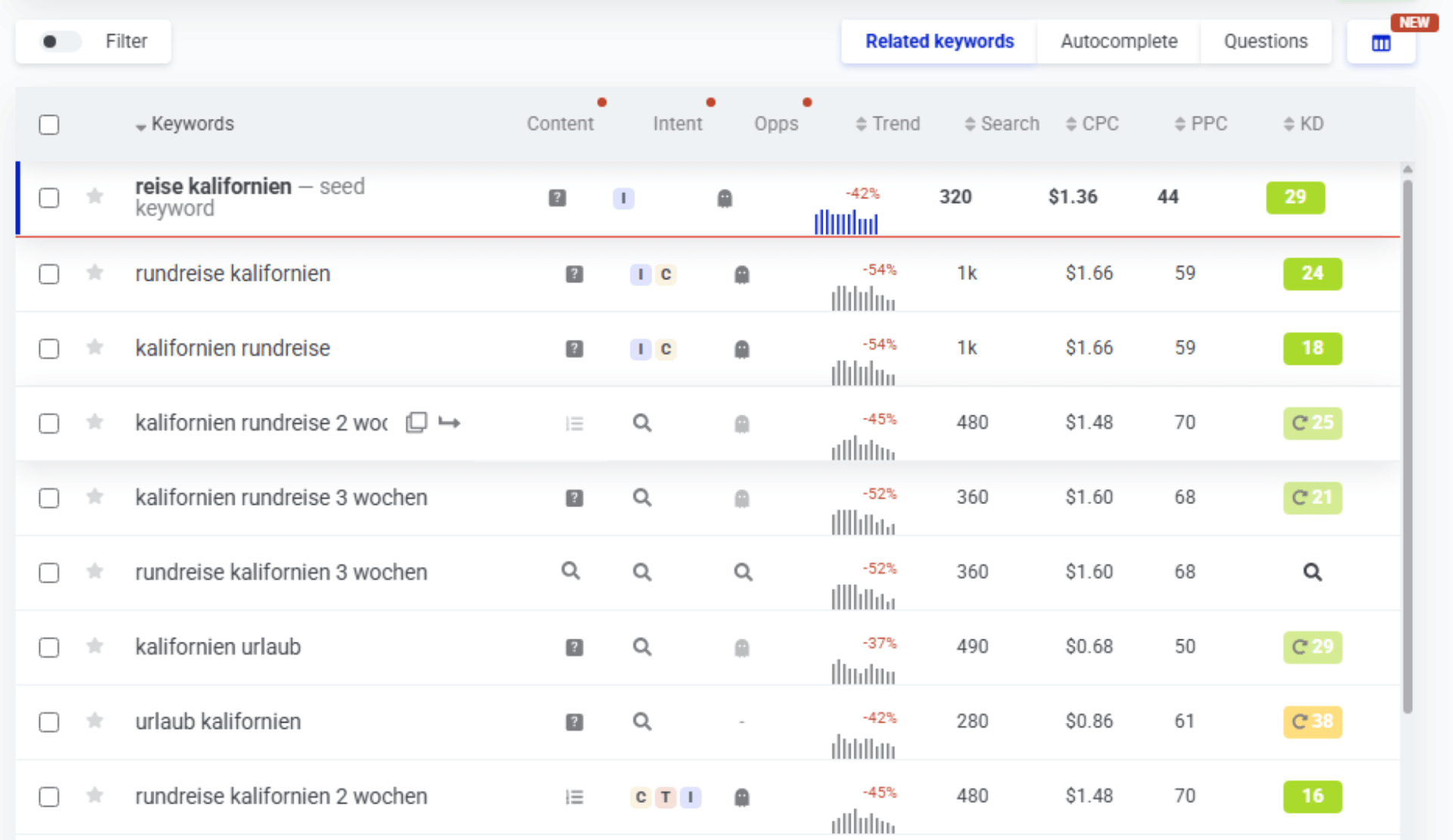Screen dimensions: 1453x840
Task: Click content list icon for 'rundreise kalifornien 2 wochen'
Action: tap(574, 797)
